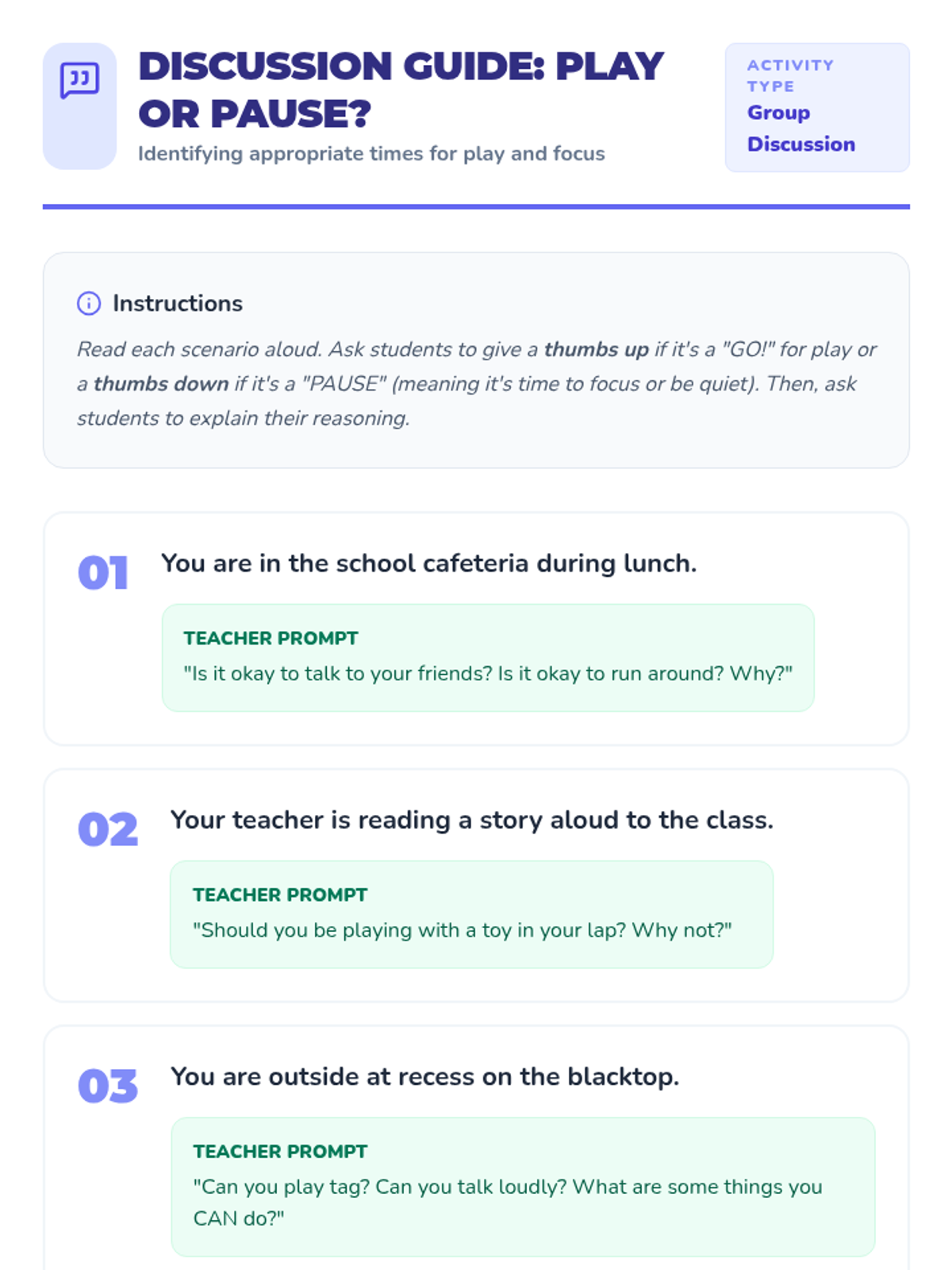Click the Instructions info circle icon
Viewport: 952px width, 1270px height.
[89, 303]
